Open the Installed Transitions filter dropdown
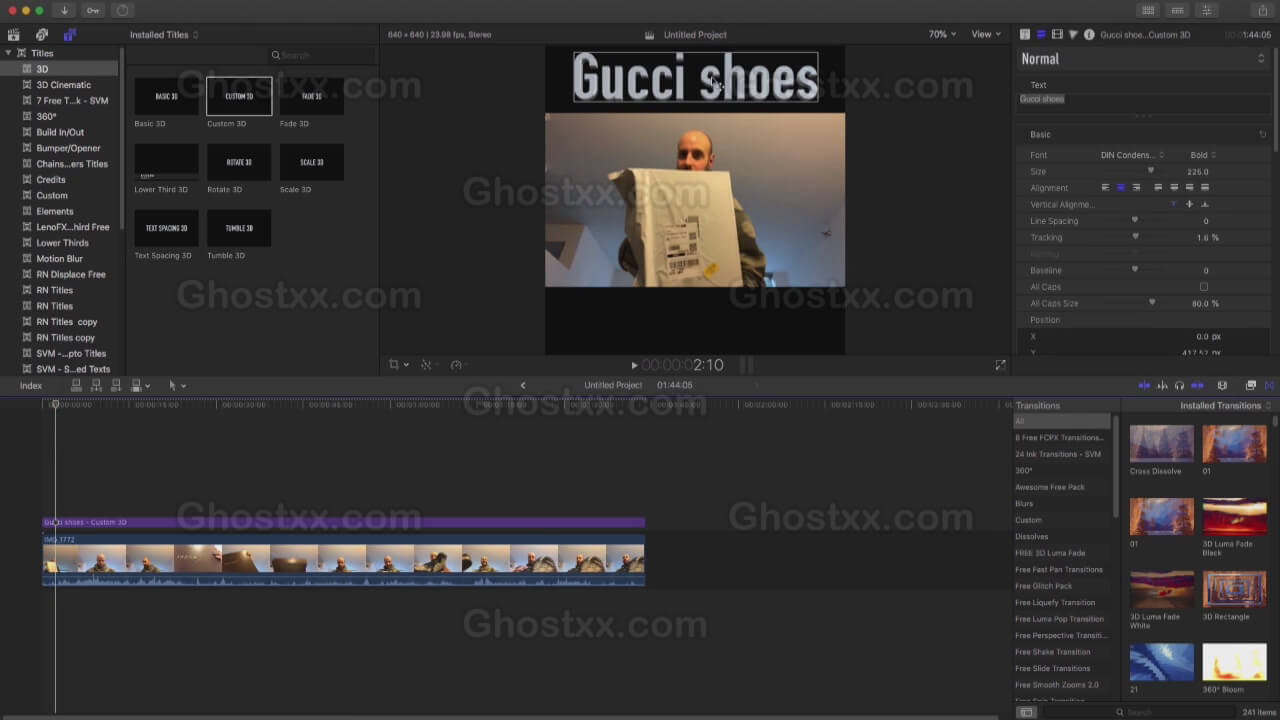The image size is (1280, 720). (x=1226, y=406)
